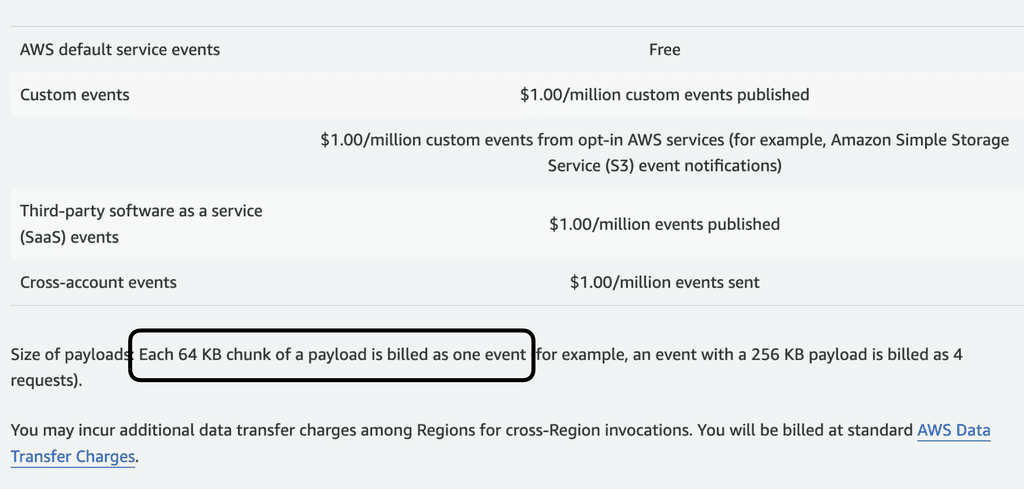Select the '$1.00/million events sent' price cell
This screenshot has height=489, width=1024.
(x=664, y=282)
